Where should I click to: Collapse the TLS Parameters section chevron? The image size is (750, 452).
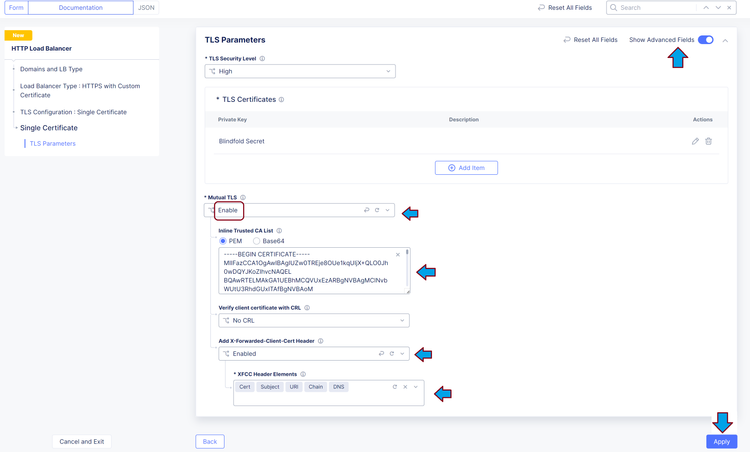(x=725, y=40)
